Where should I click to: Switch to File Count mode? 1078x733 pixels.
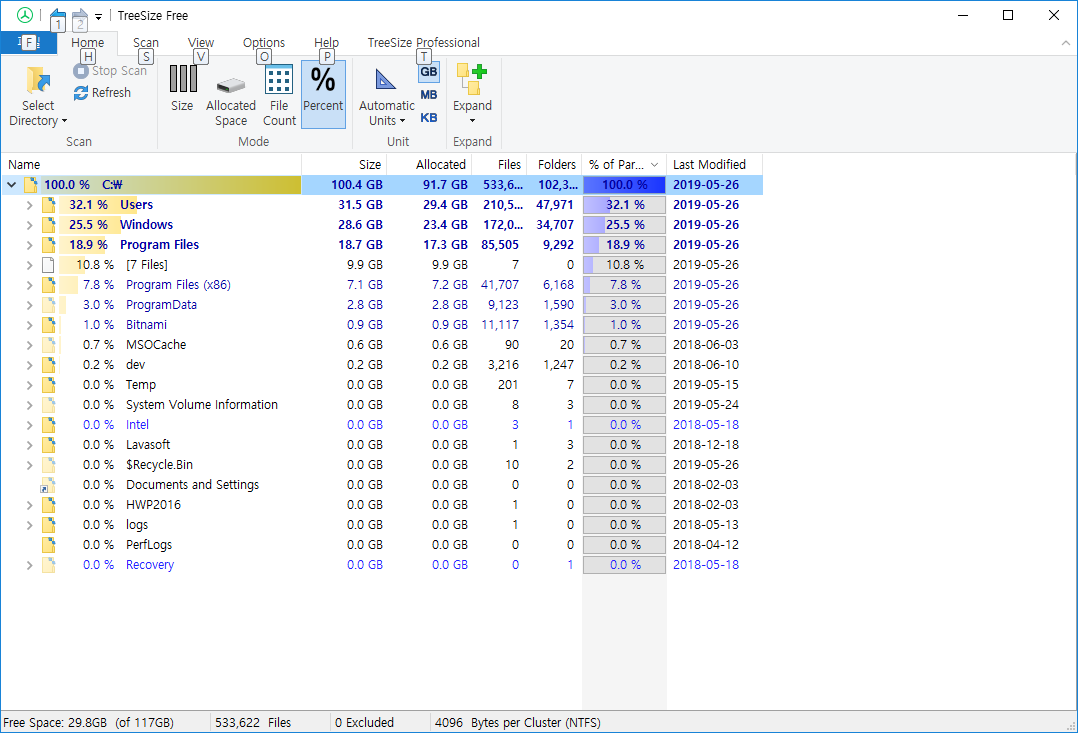click(x=279, y=95)
